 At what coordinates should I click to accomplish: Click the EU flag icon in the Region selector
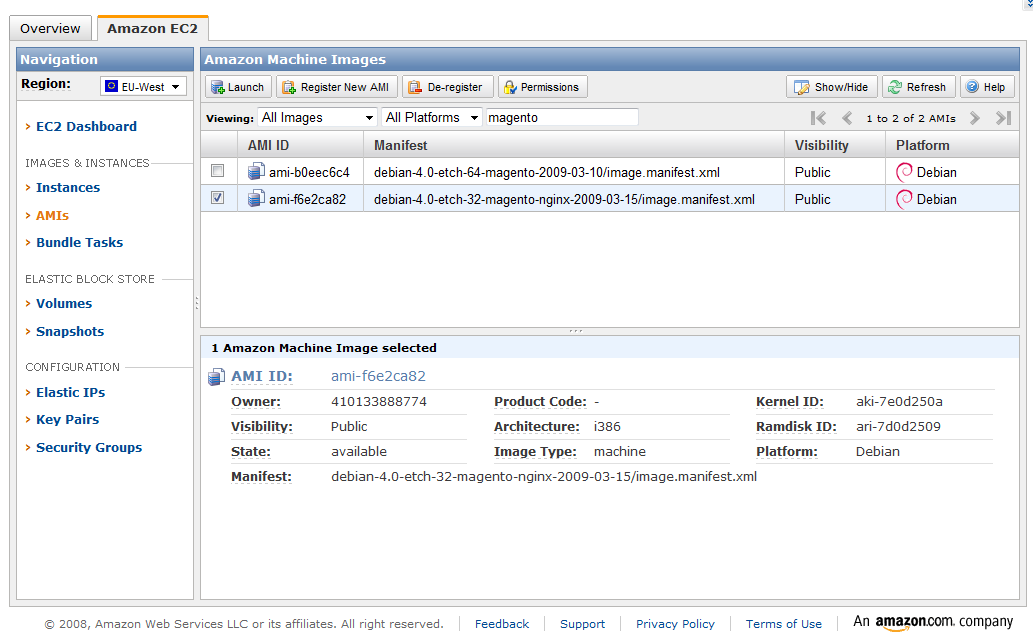point(111,86)
